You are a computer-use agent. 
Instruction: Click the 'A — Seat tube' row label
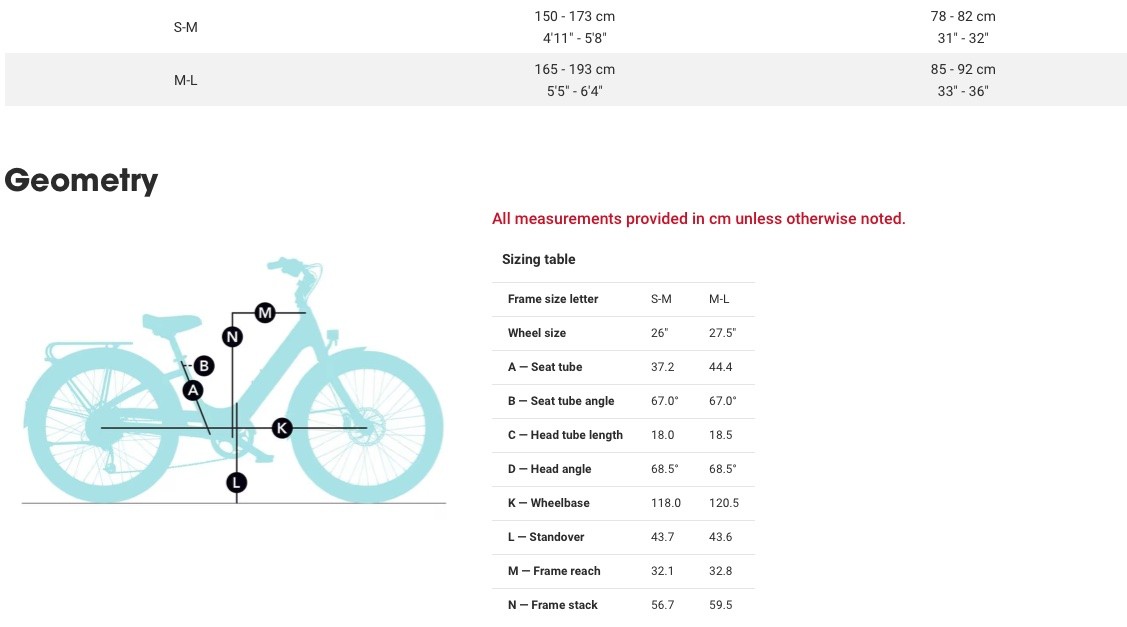(545, 367)
